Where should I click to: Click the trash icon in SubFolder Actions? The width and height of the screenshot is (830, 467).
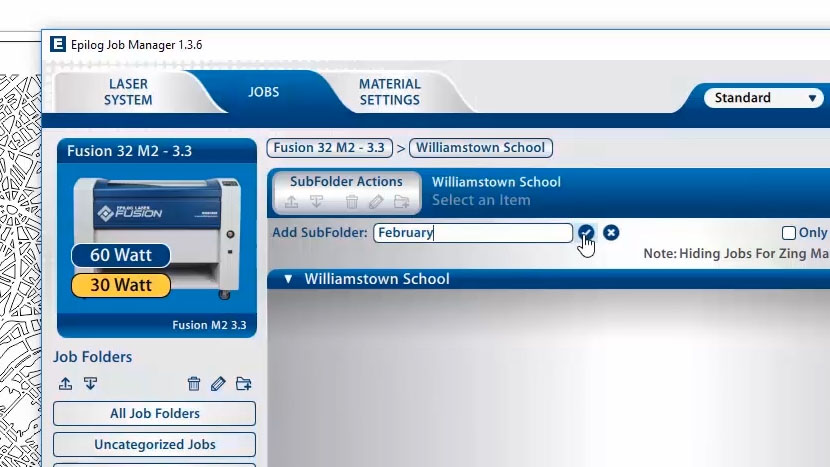point(352,202)
